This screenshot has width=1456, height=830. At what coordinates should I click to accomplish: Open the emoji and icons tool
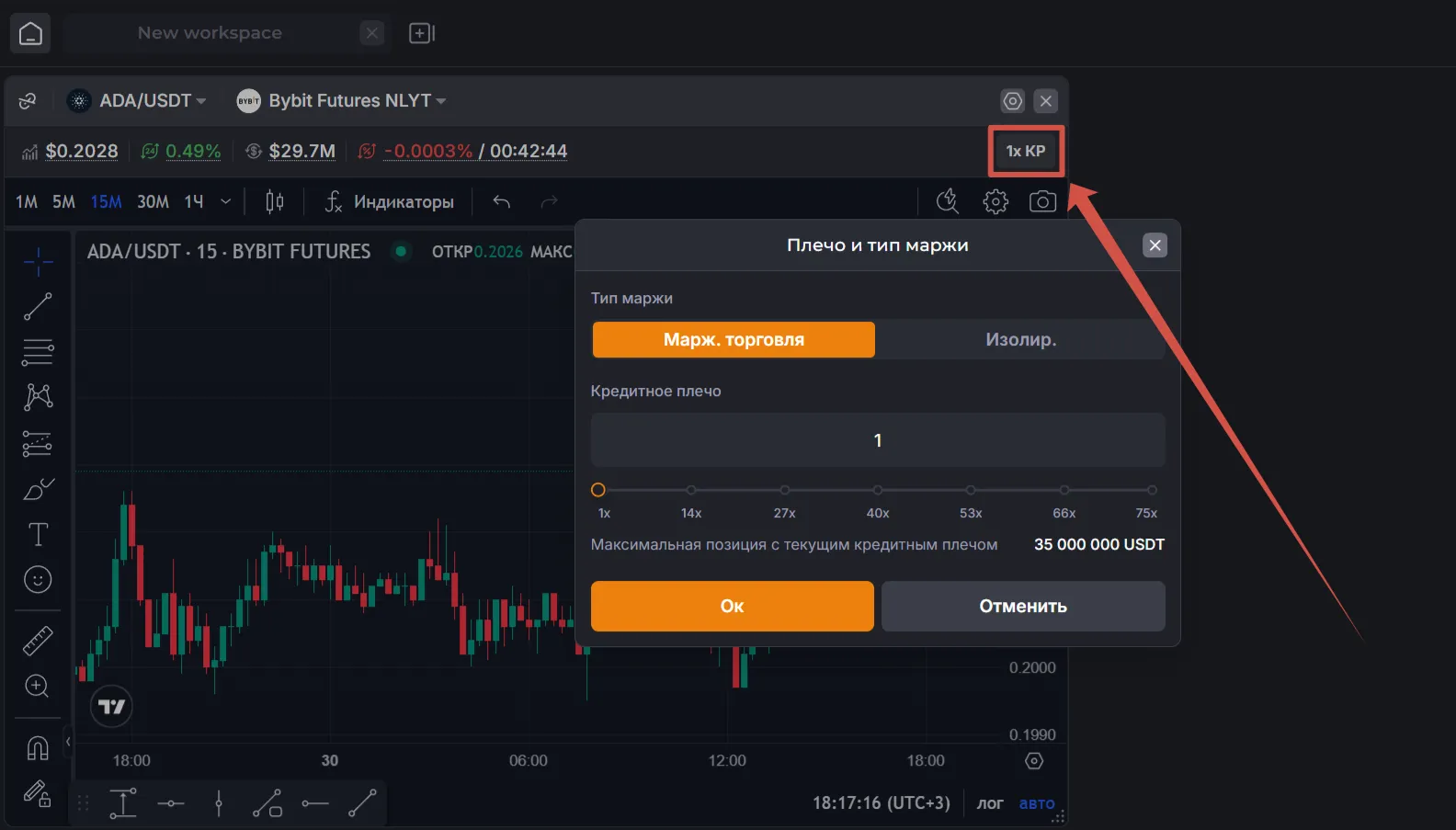point(38,579)
